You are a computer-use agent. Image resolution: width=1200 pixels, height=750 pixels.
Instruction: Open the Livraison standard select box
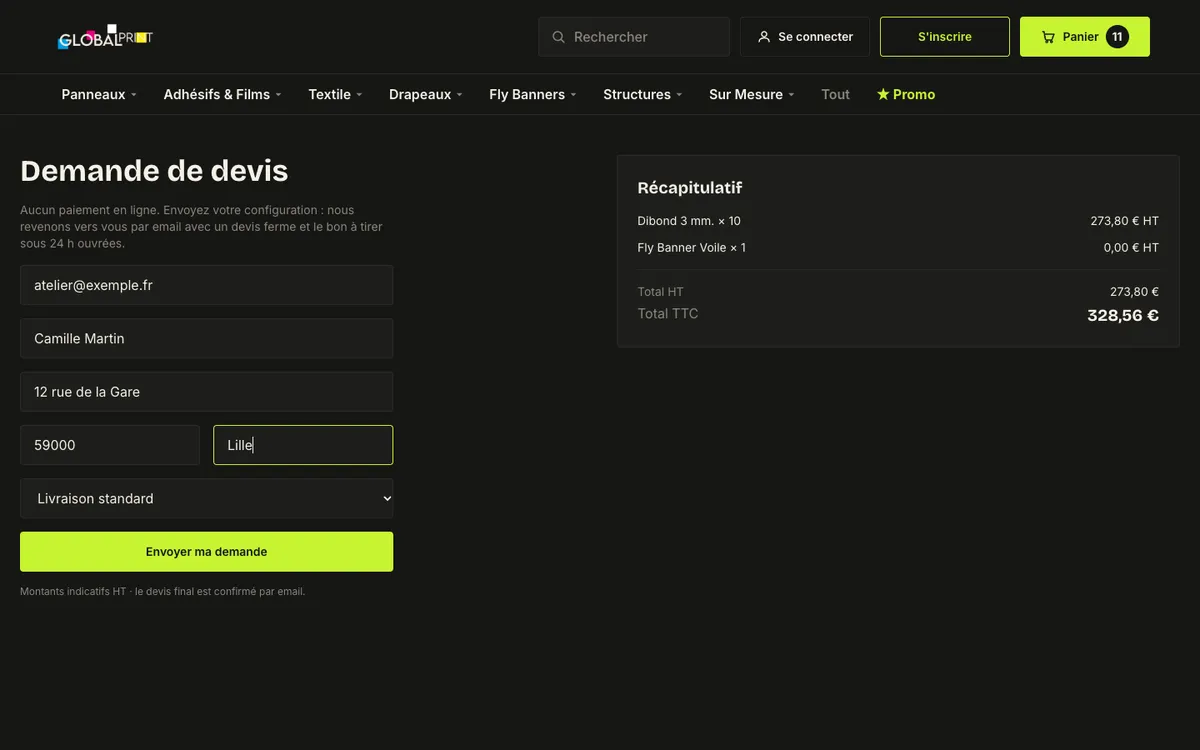click(x=207, y=498)
